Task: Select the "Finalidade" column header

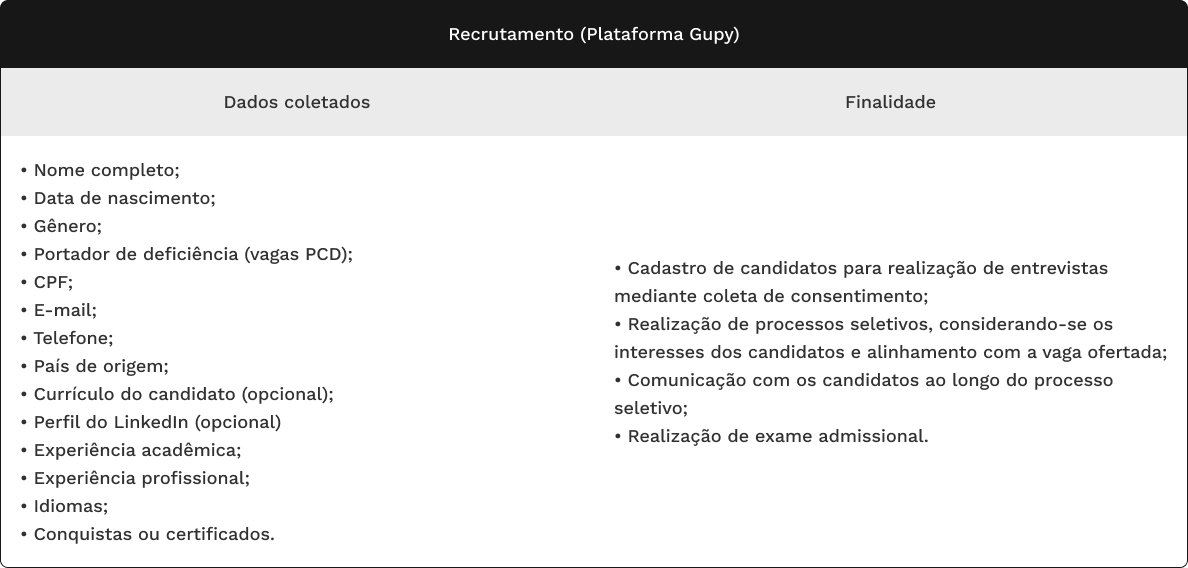Action: (x=890, y=102)
